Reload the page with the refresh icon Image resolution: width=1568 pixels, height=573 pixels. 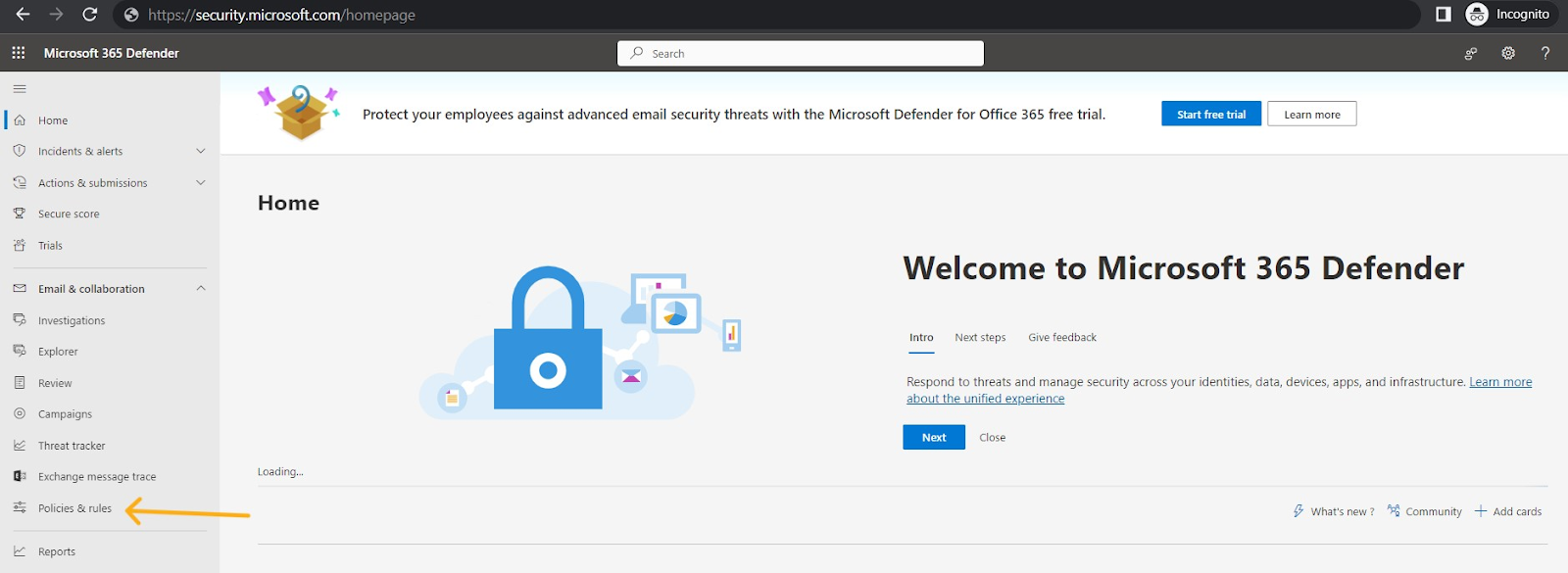tap(90, 15)
